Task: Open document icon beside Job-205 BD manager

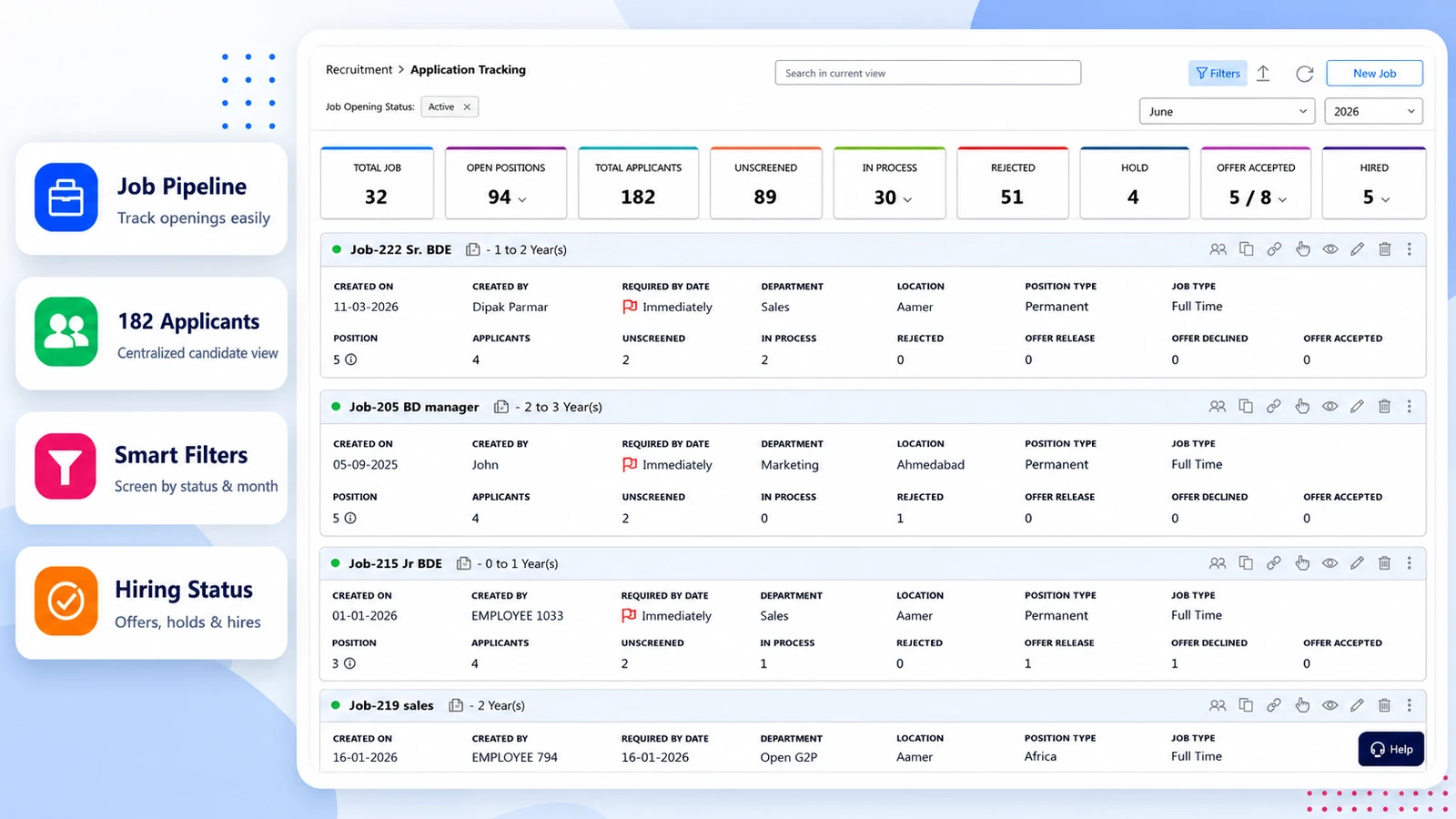Action: click(x=500, y=407)
